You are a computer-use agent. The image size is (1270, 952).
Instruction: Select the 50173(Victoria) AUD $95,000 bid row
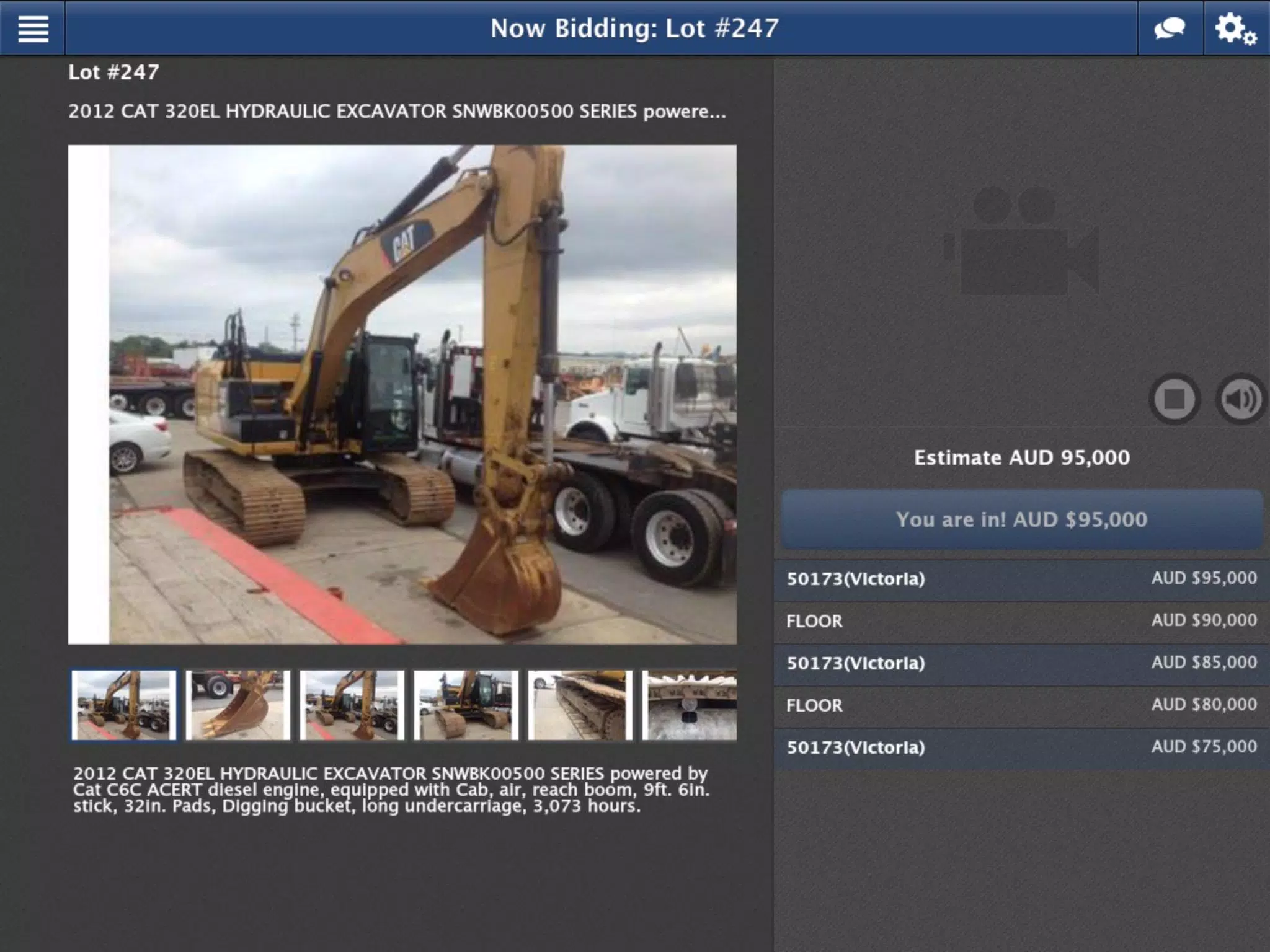coord(1021,579)
